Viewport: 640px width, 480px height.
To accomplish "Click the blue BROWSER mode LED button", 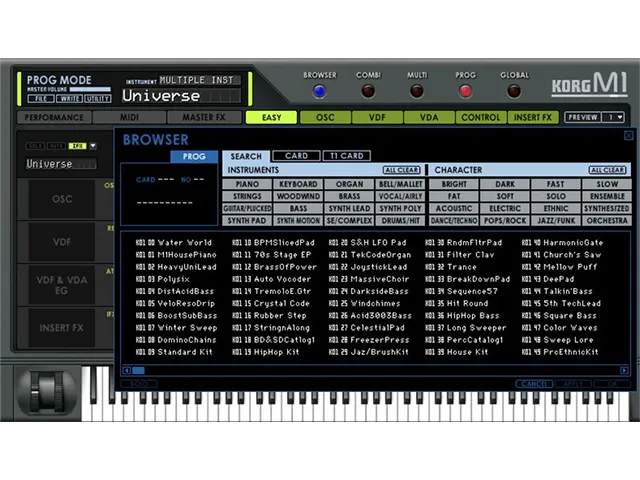I will click(x=320, y=91).
